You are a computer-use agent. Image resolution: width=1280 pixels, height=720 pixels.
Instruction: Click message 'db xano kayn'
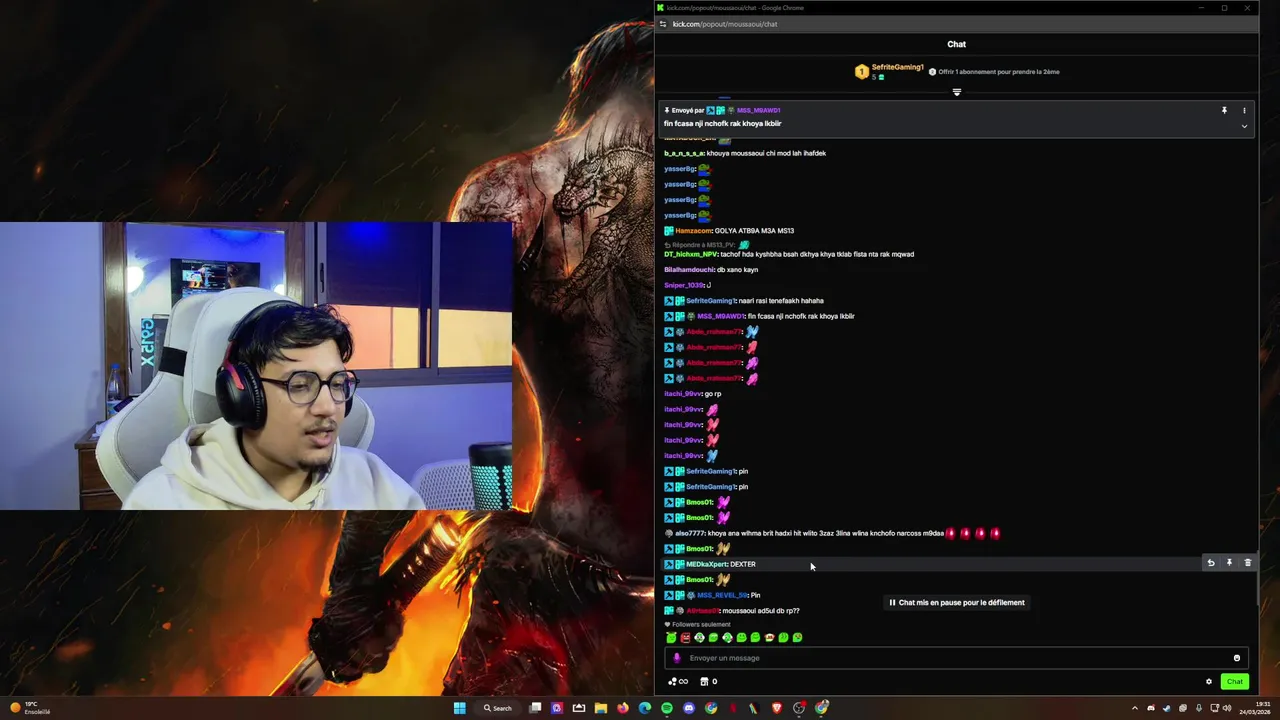pyautogui.click(x=738, y=270)
